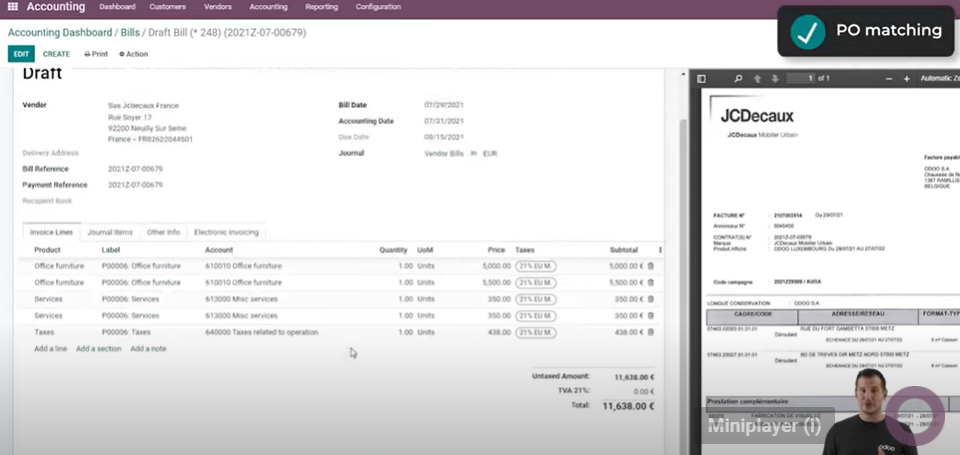Click the Print button
960x455 pixels.
point(96,54)
